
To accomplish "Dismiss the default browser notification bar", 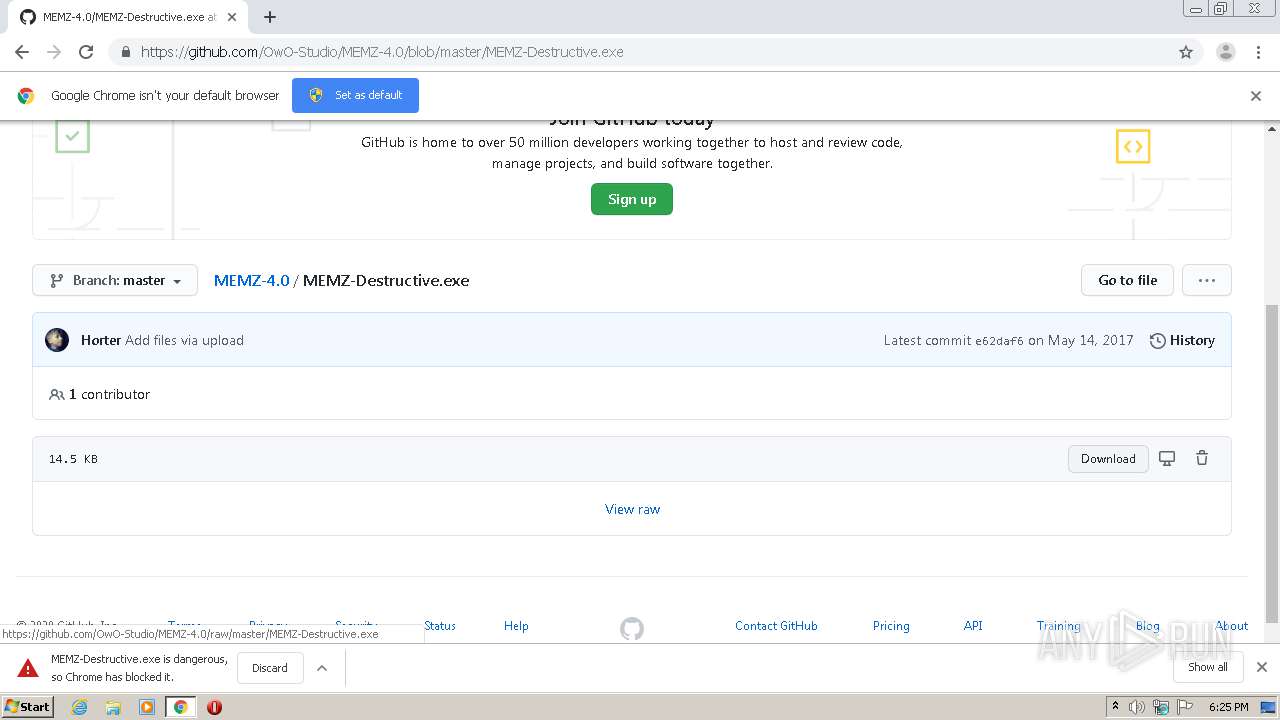I will [1256, 96].
